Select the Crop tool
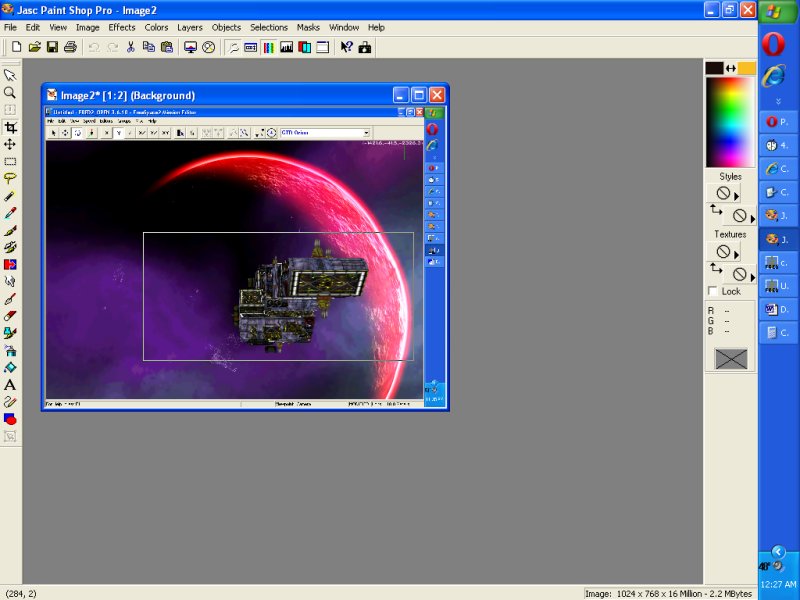This screenshot has width=800, height=600. click(x=10, y=127)
